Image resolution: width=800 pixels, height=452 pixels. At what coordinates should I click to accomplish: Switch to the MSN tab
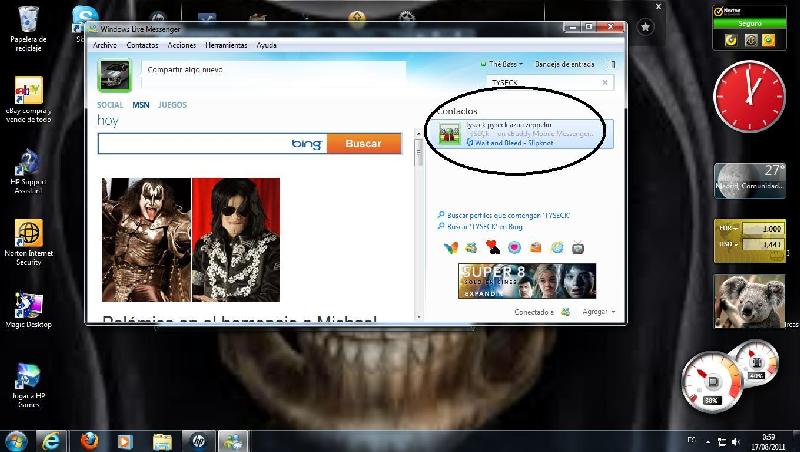pyautogui.click(x=141, y=105)
